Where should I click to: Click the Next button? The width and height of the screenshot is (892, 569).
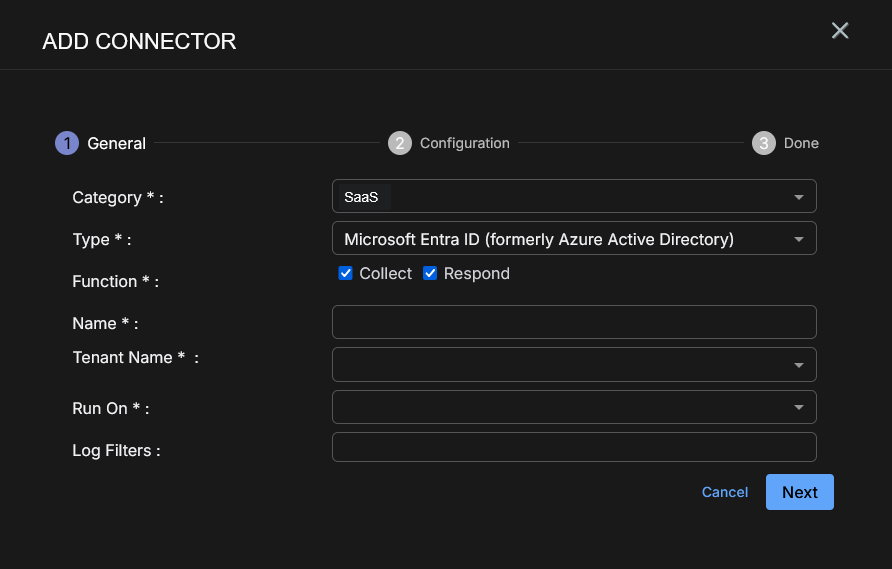(x=799, y=492)
